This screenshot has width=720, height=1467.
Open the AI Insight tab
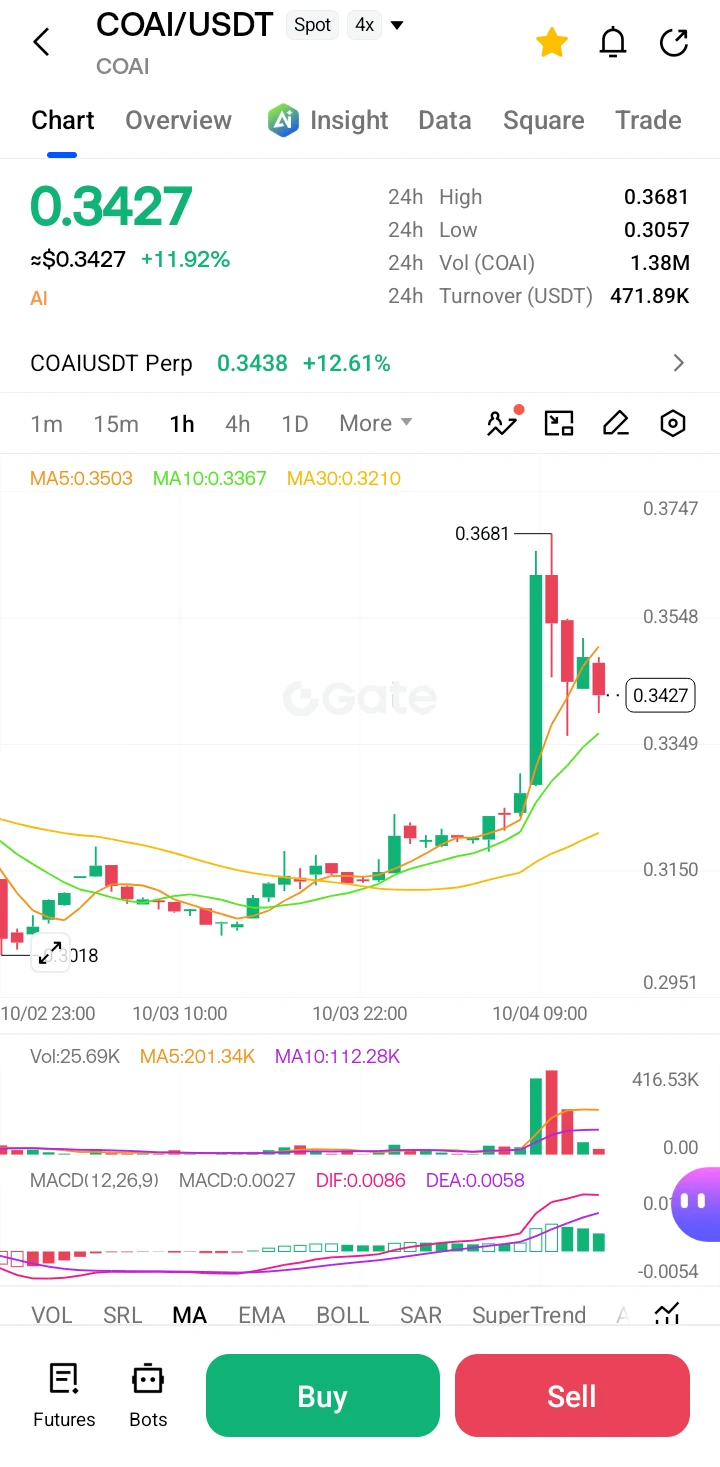pyautogui.click(x=328, y=120)
